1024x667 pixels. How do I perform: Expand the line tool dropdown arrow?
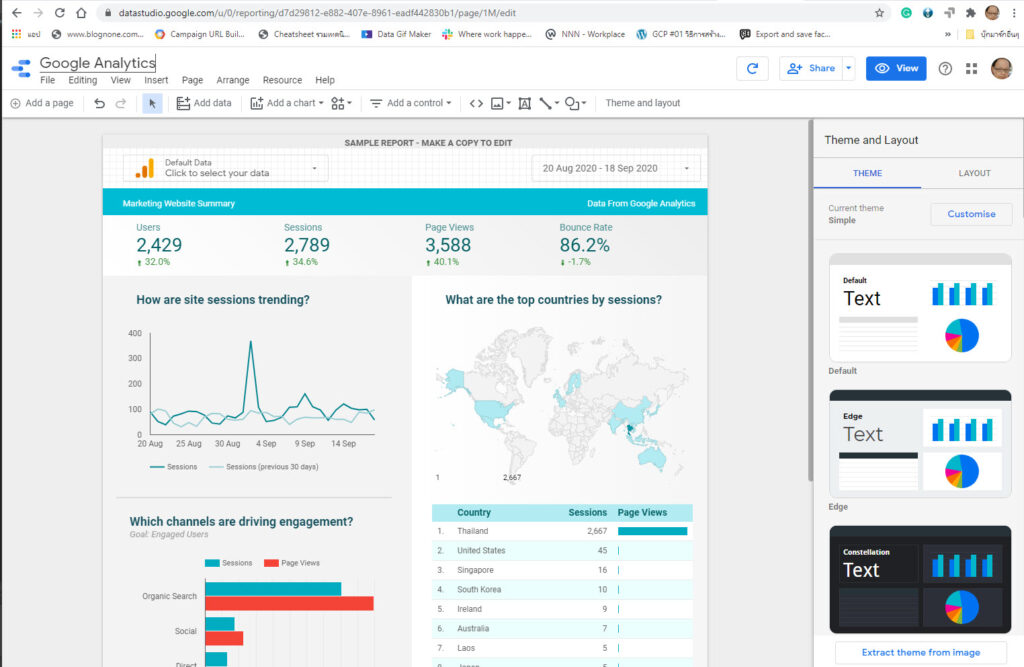point(557,103)
